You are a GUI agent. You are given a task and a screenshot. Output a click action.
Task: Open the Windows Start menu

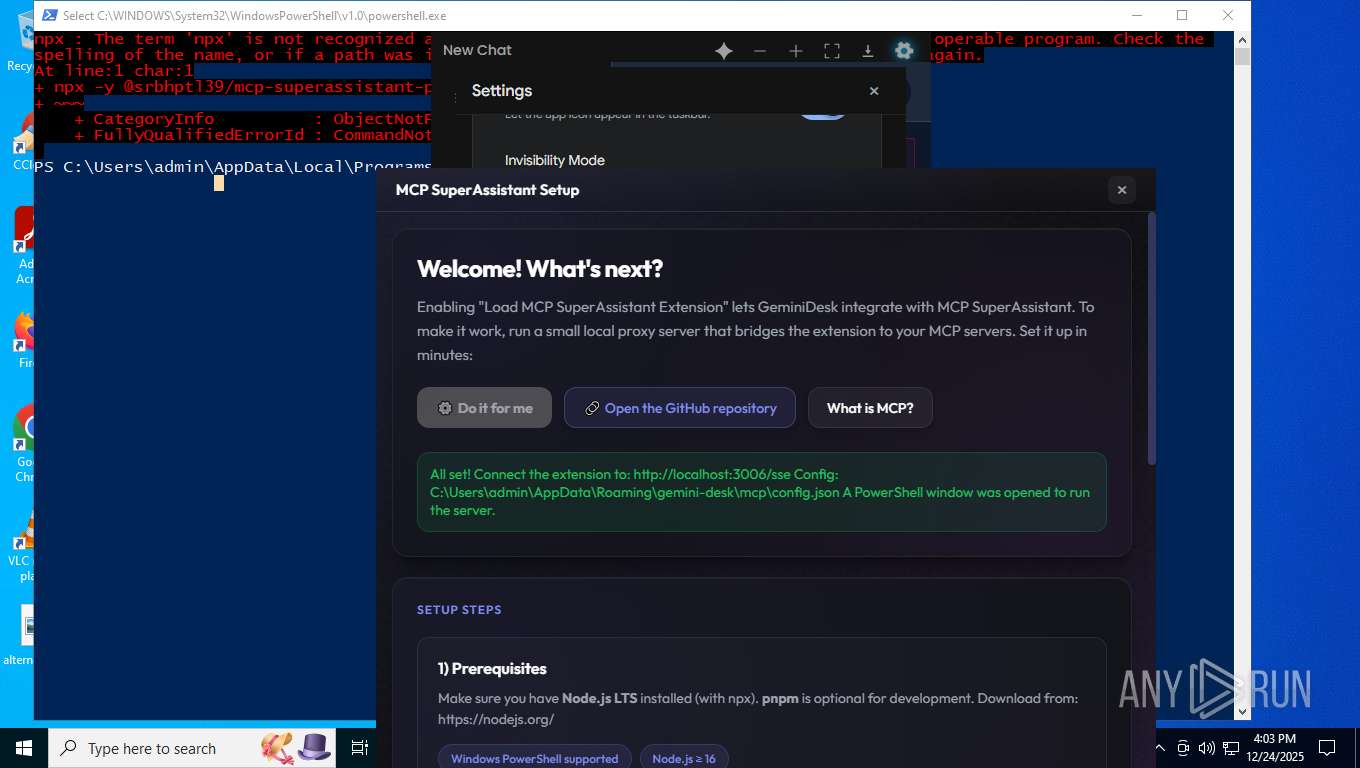pos(24,748)
